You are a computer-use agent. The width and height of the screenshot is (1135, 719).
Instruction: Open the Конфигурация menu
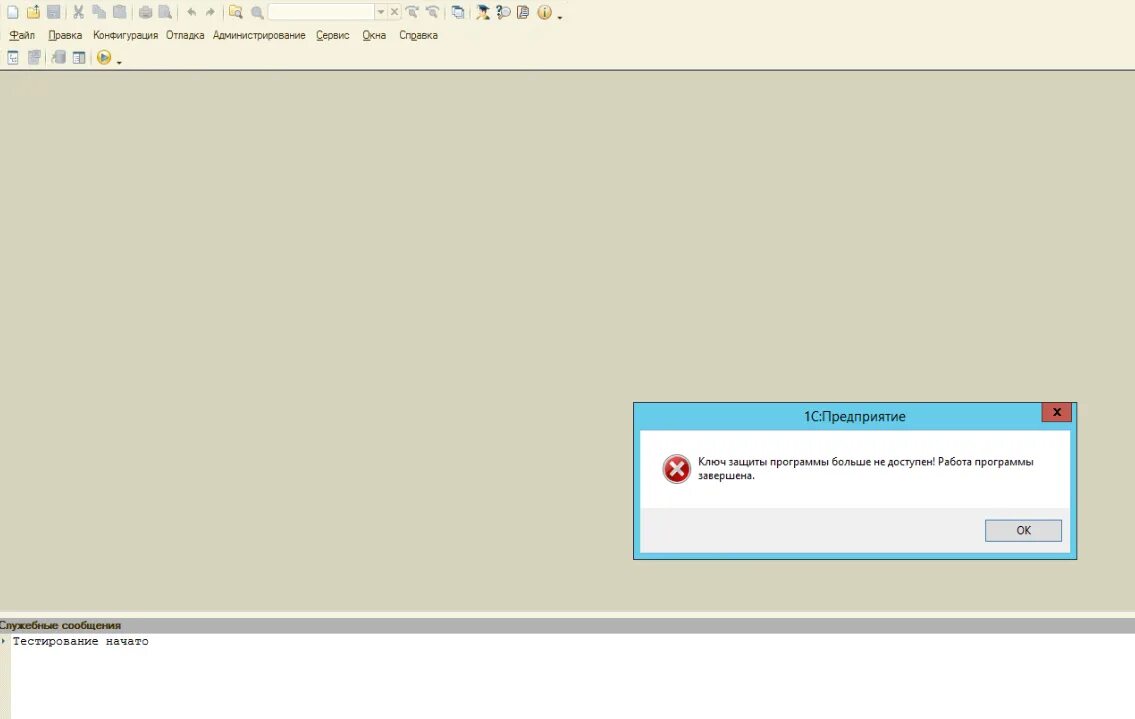125,35
